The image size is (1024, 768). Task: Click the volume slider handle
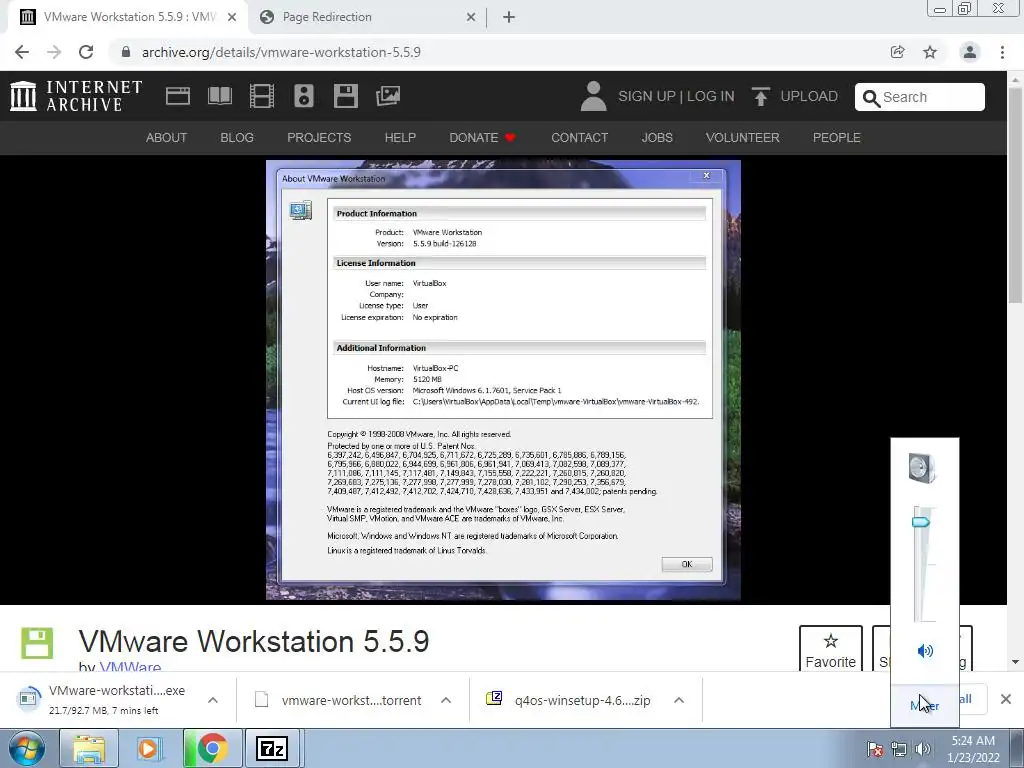pyautogui.click(x=921, y=522)
